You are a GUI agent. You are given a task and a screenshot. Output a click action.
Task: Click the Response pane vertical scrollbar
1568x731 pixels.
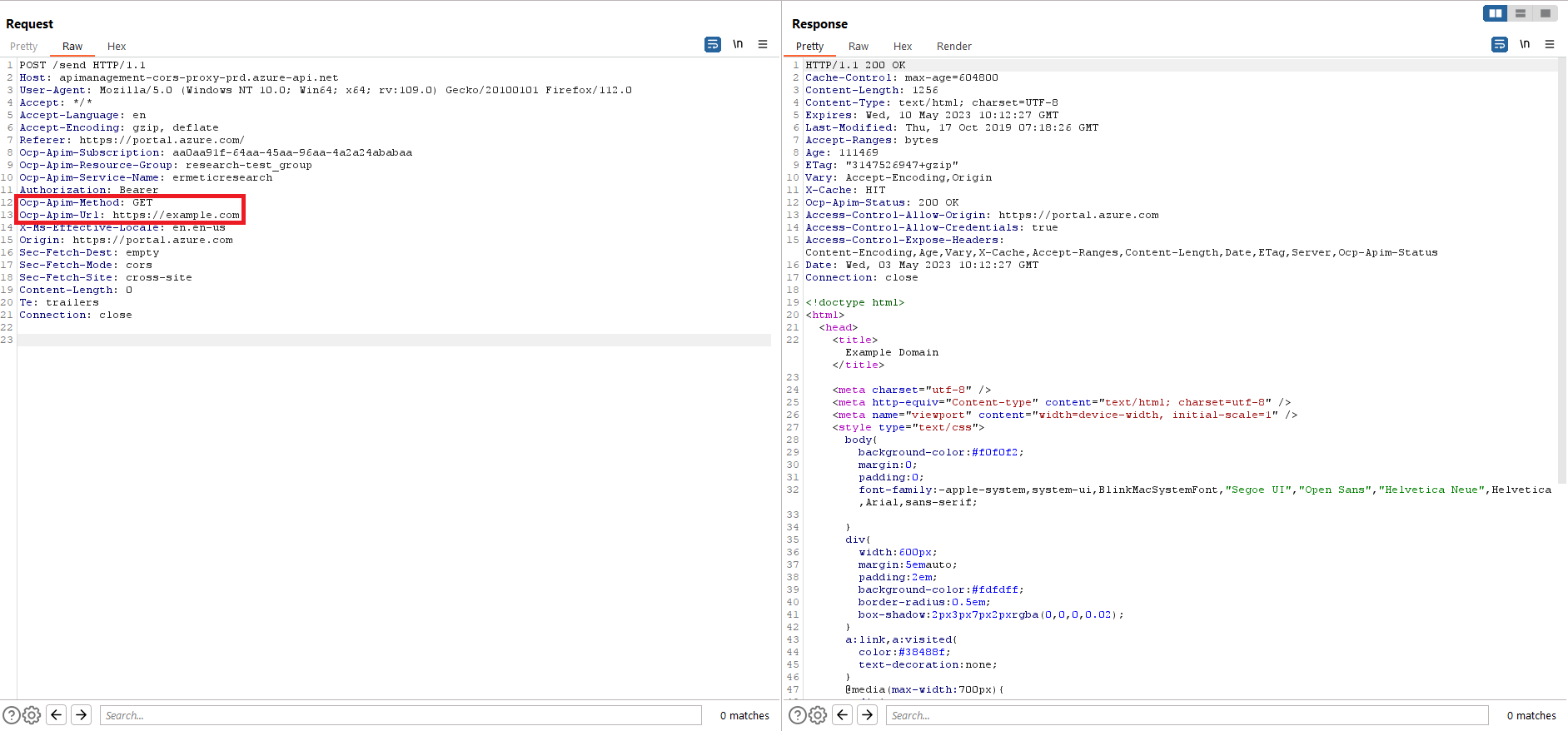coord(1562,271)
